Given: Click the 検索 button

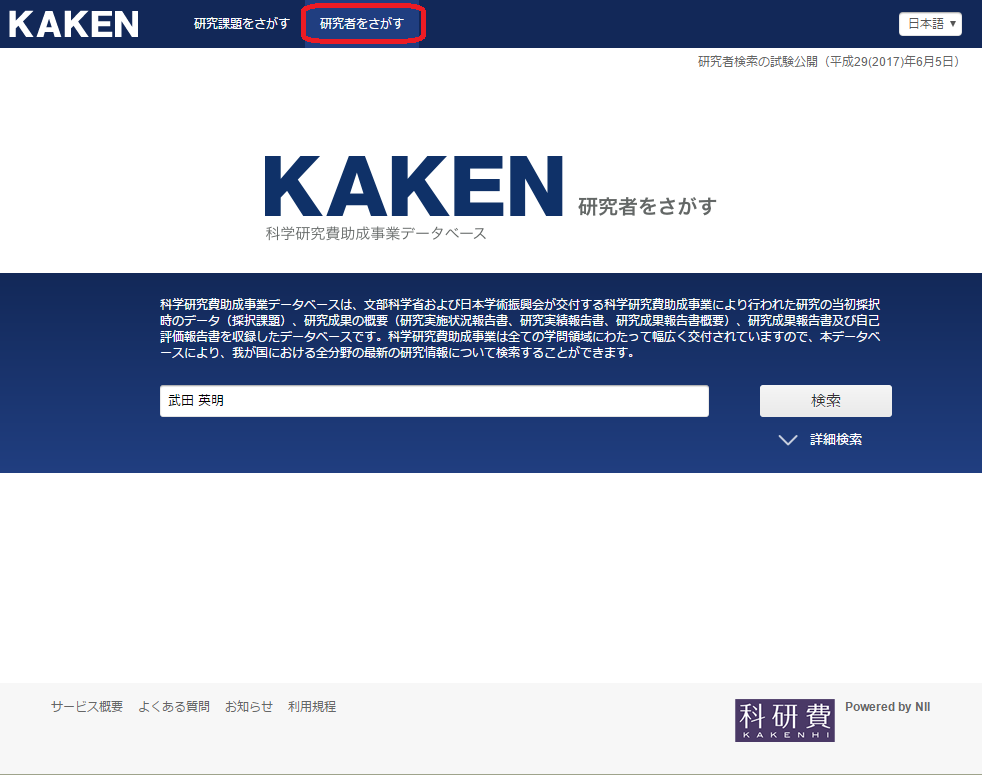Looking at the screenshot, I should click(825, 401).
